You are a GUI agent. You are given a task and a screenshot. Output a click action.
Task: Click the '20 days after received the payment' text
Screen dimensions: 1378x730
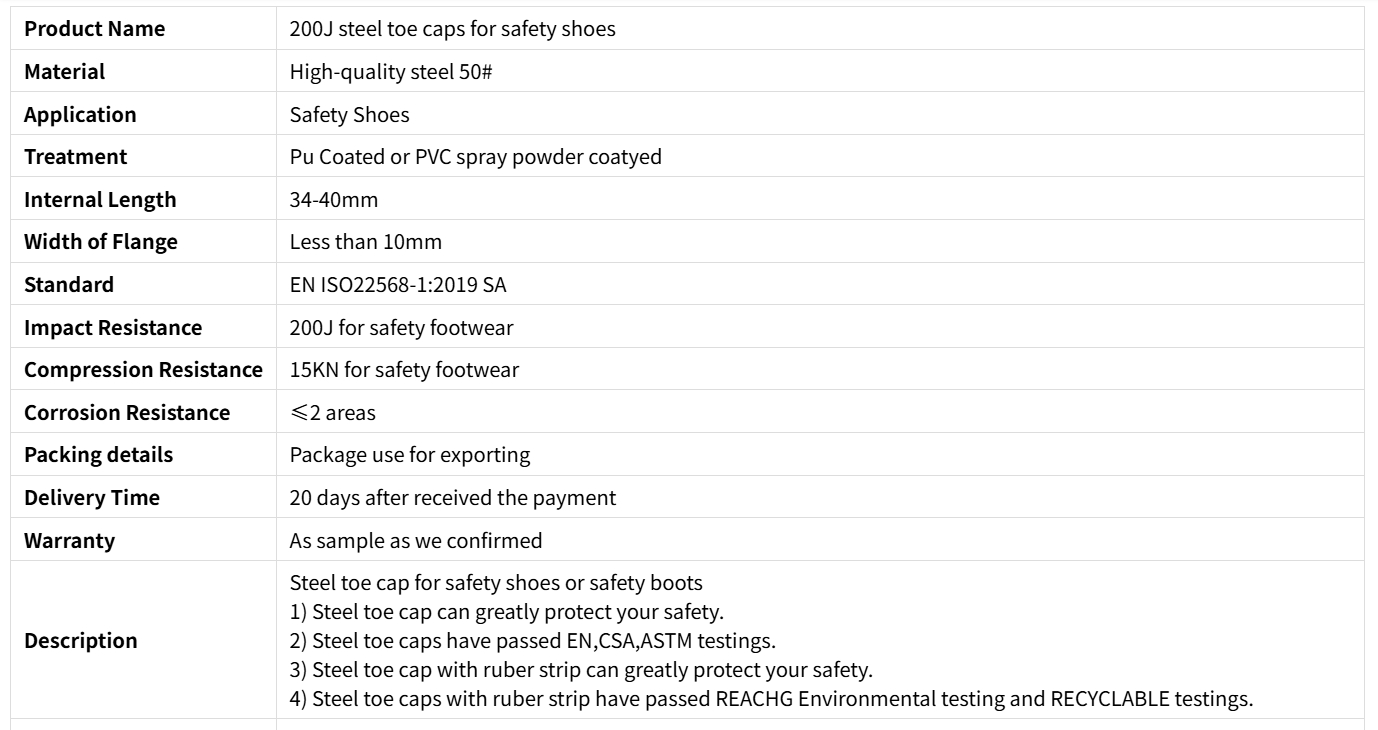click(452, 497)
